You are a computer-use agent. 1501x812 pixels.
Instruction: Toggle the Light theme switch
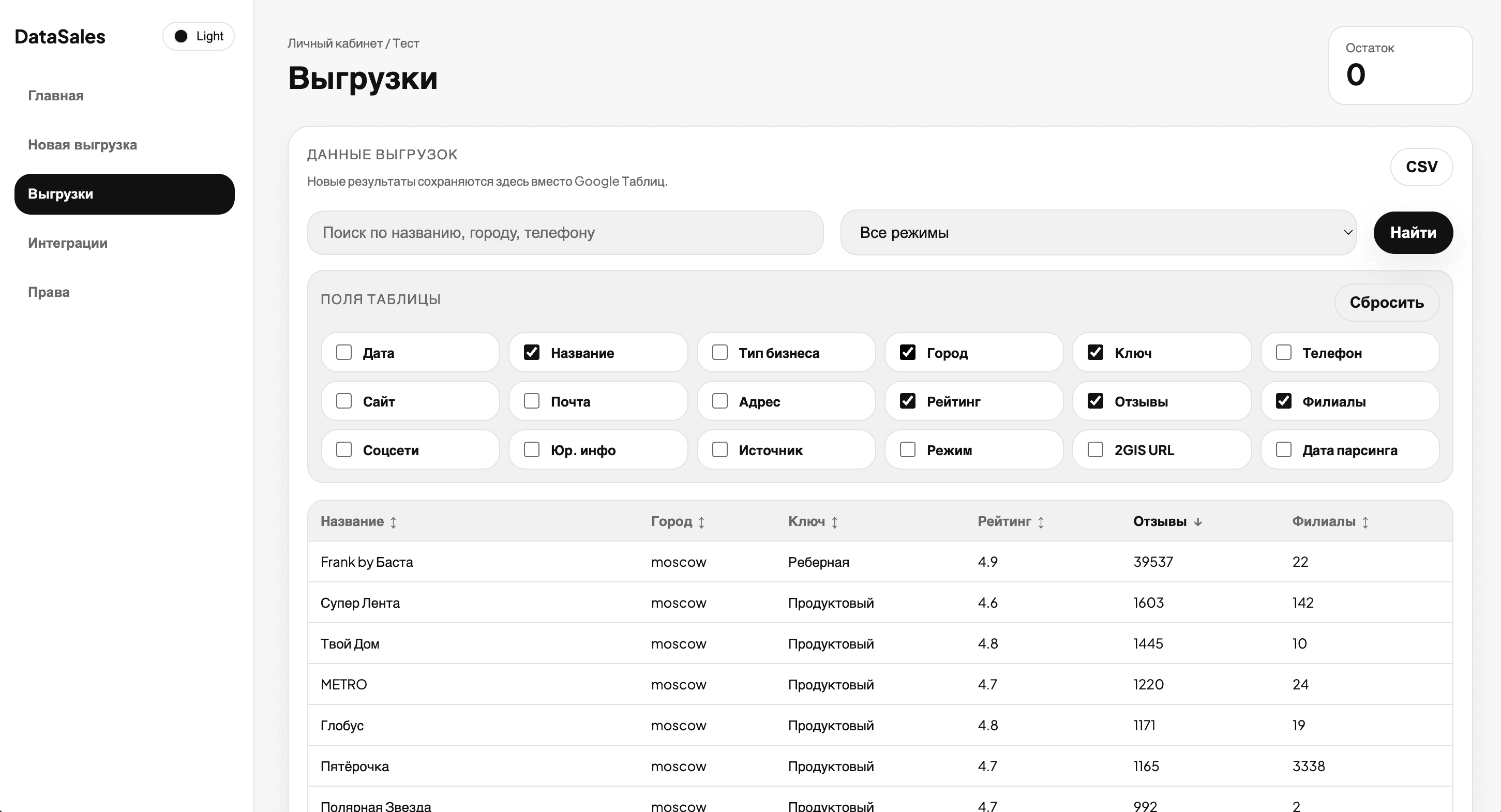click(199, 36)
